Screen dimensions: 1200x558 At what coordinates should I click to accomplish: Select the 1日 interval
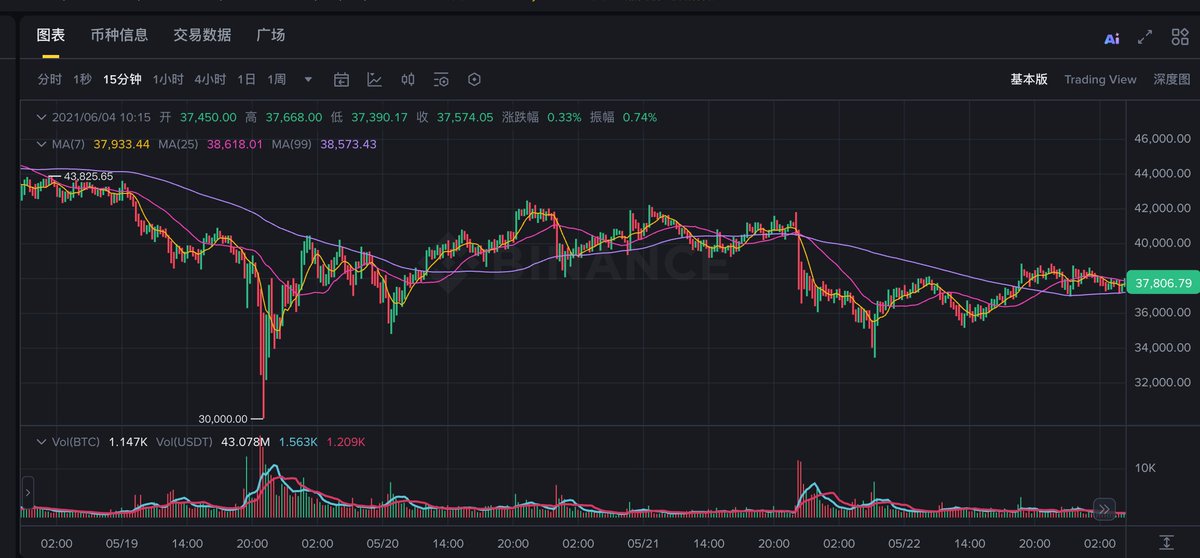[247, 79]
